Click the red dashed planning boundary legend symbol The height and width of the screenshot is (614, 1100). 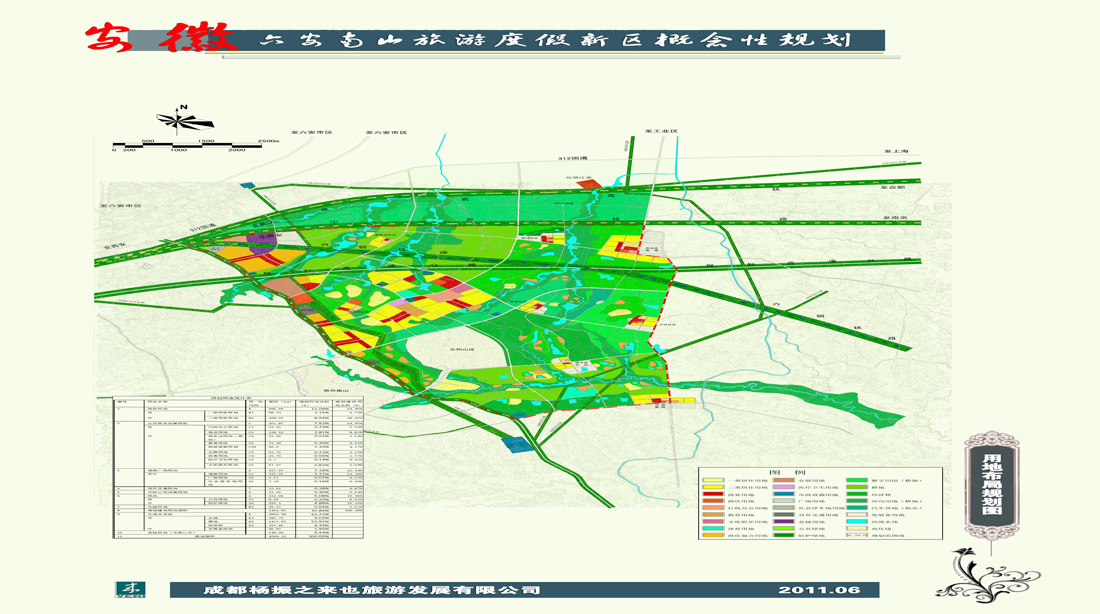pyautogui.click(x=857, y=536)
